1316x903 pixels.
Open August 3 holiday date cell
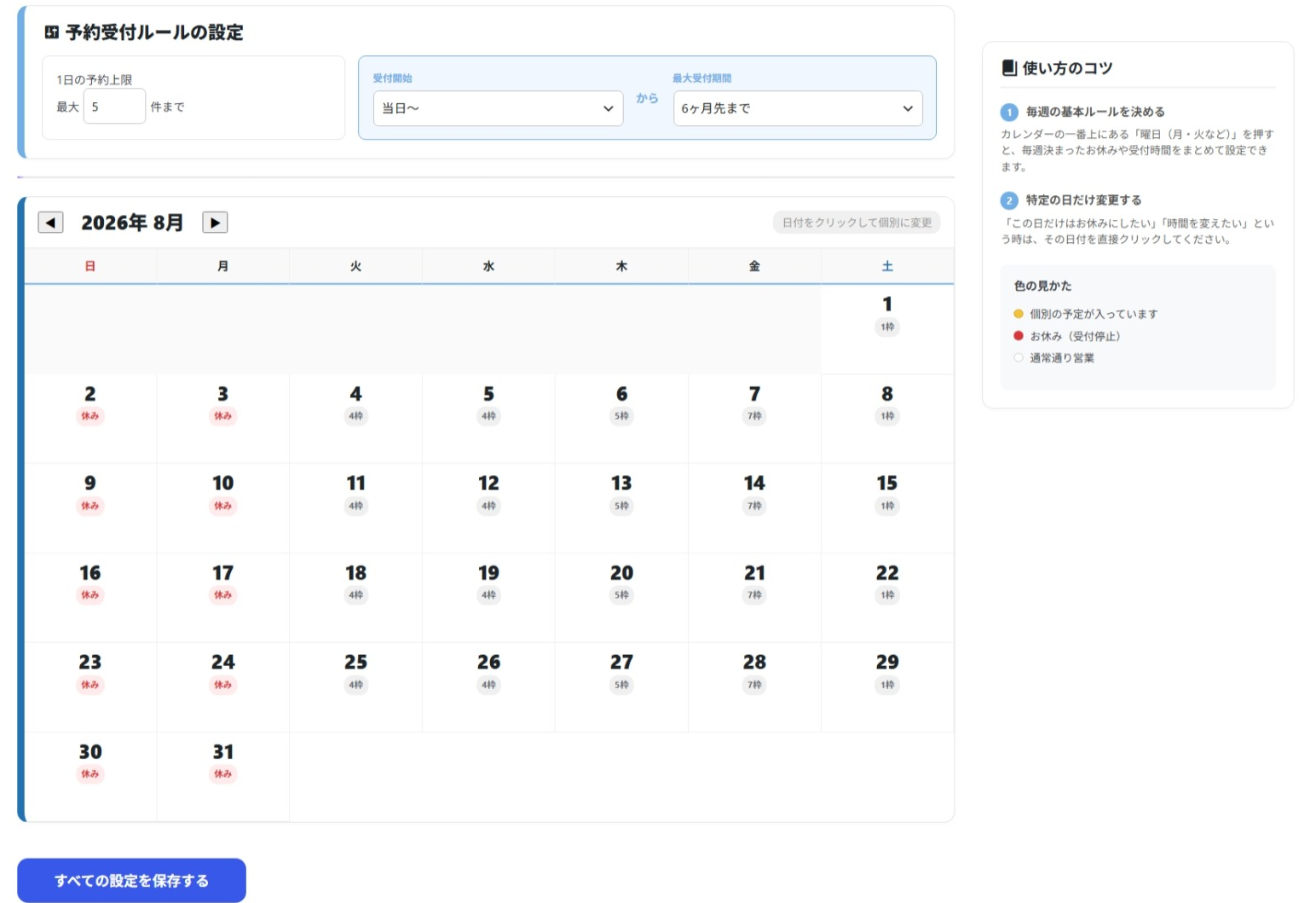click(223, 419)
